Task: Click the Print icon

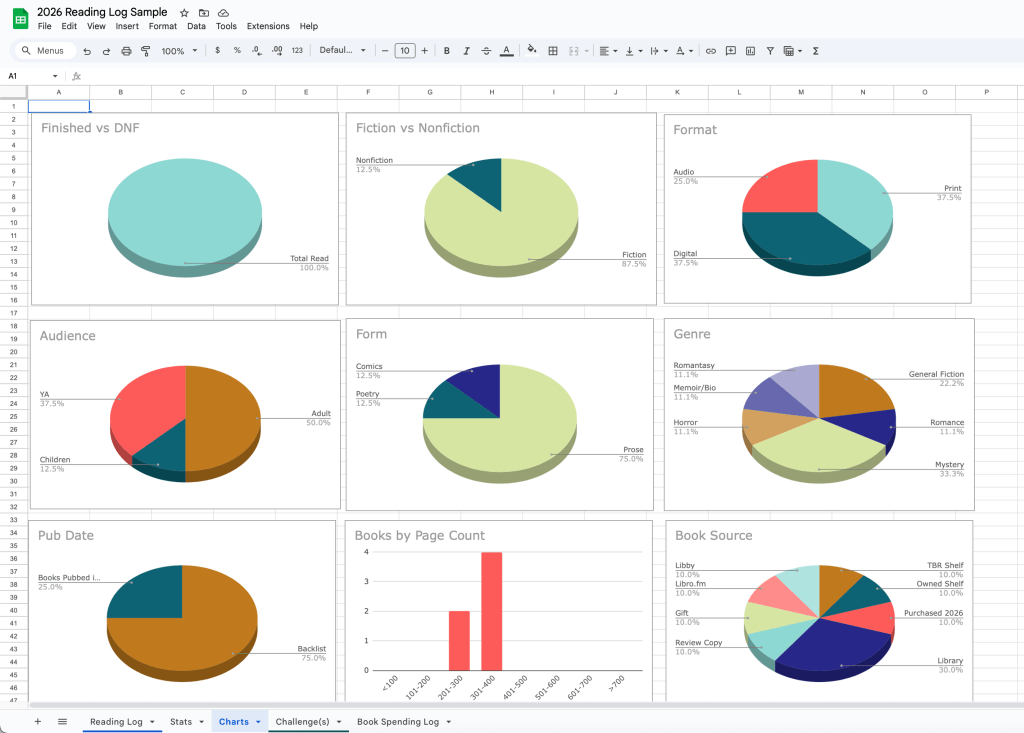Action: 126,51
